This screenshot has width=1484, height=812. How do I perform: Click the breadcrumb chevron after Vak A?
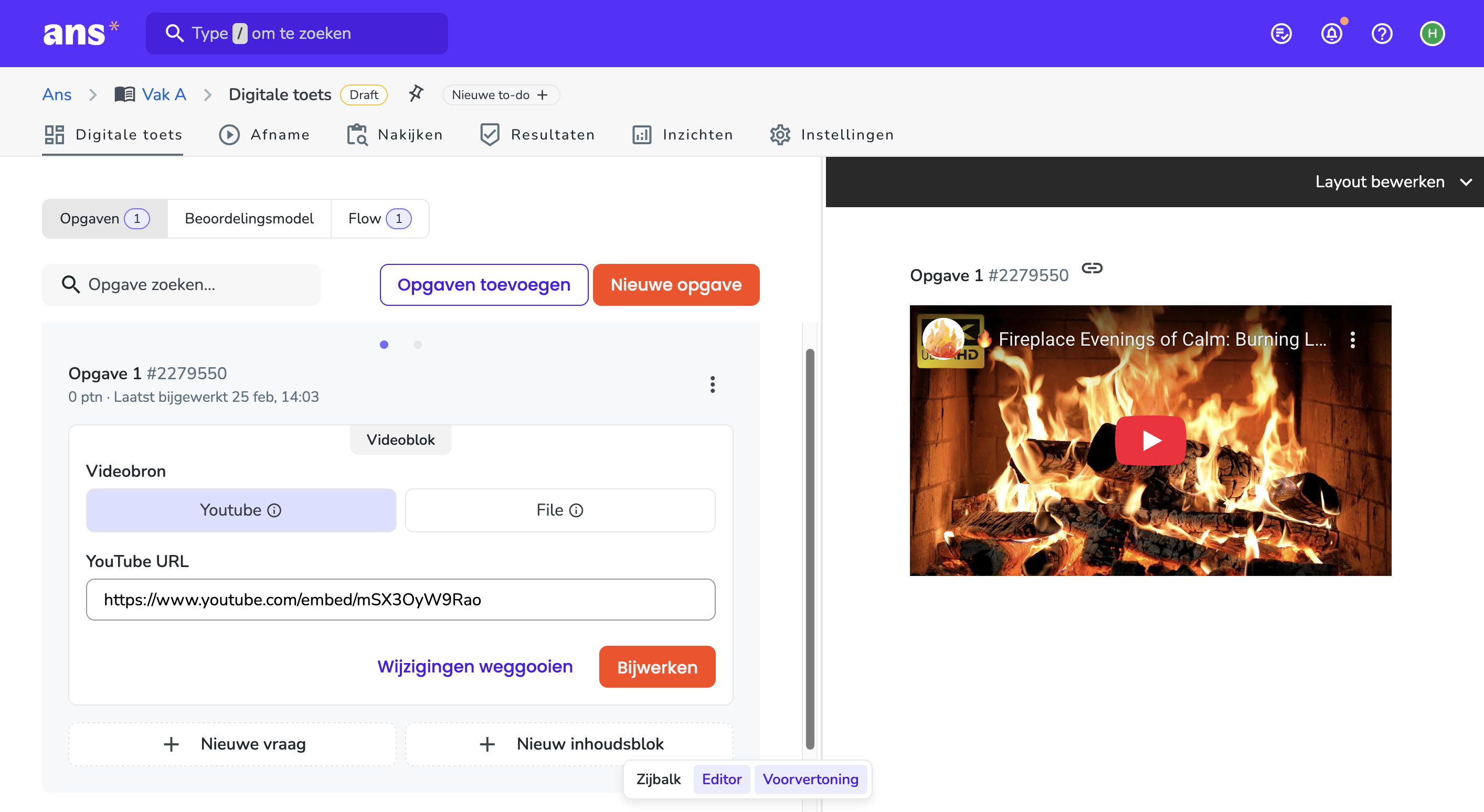[208, 94]
